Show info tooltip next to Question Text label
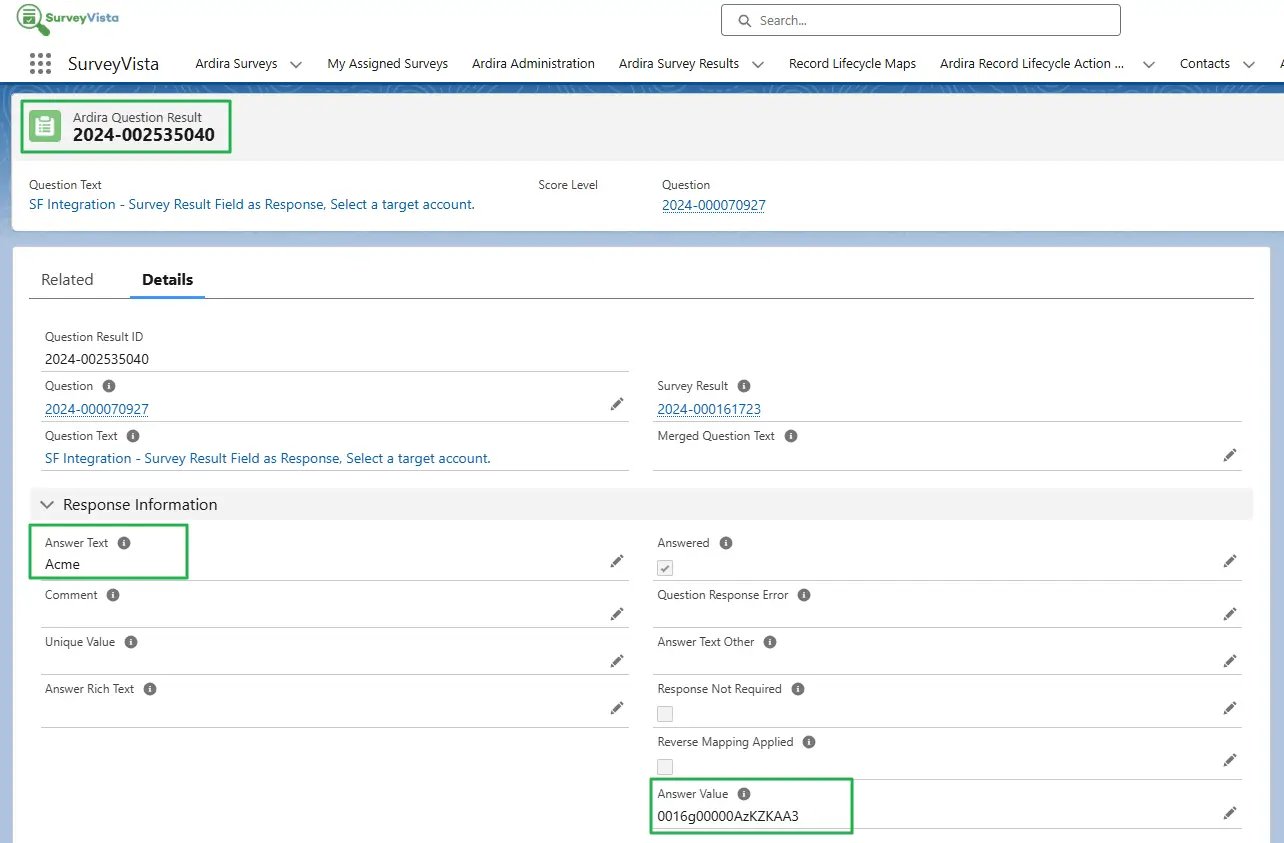 133,436
